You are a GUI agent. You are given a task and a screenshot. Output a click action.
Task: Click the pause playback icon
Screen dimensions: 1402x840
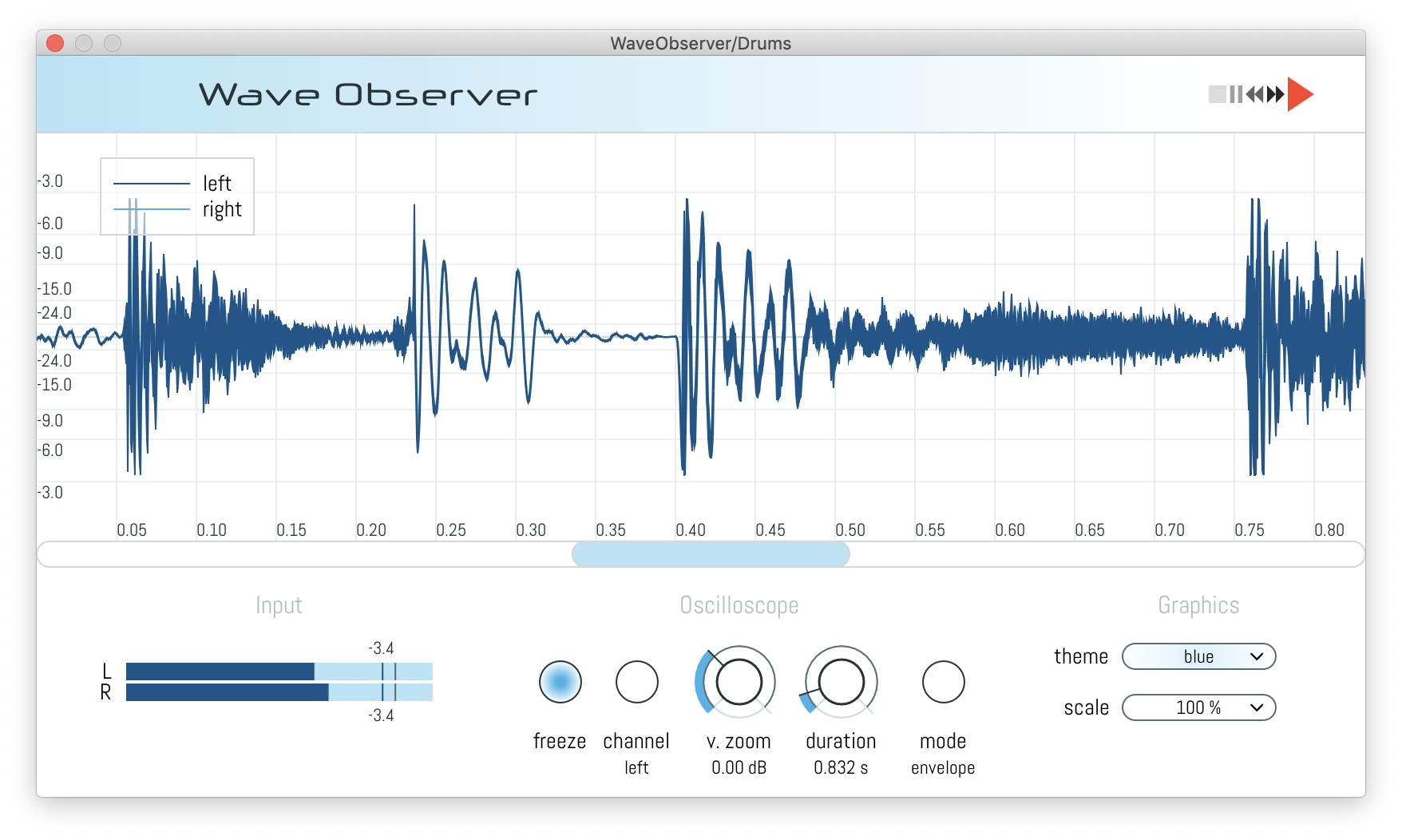(1238, 93)
